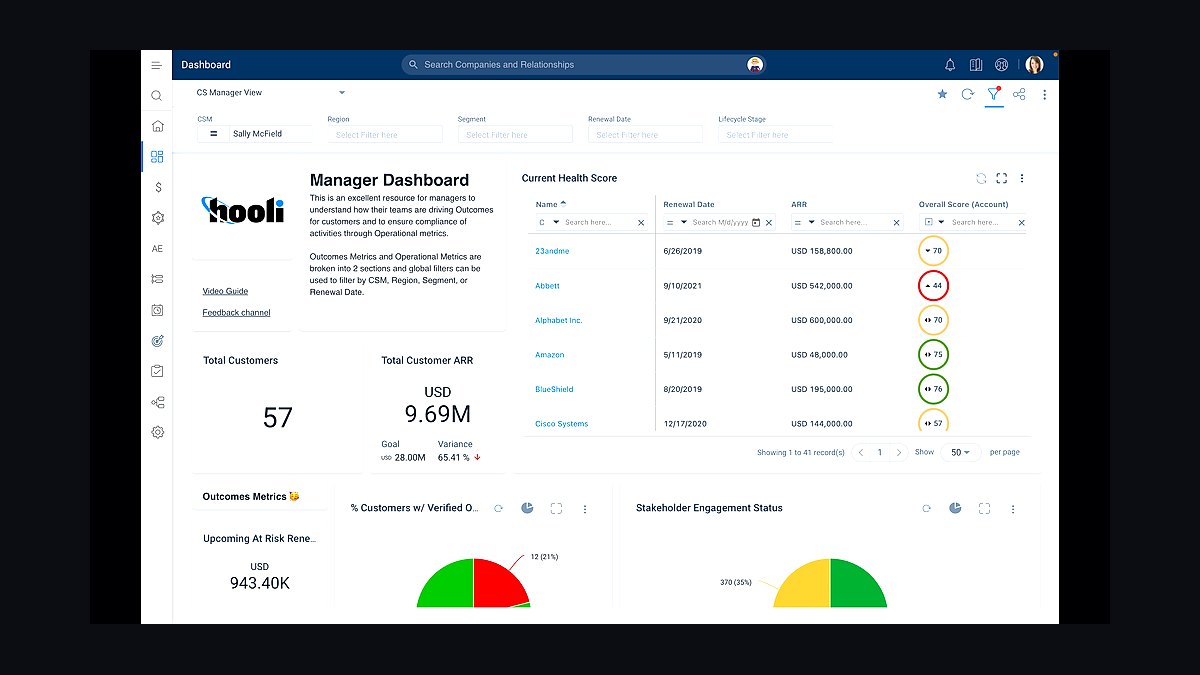The image size is (1200, 675).
Task: Select the Dashboards icon in sidebar
Action: click(x=157, y=157)
